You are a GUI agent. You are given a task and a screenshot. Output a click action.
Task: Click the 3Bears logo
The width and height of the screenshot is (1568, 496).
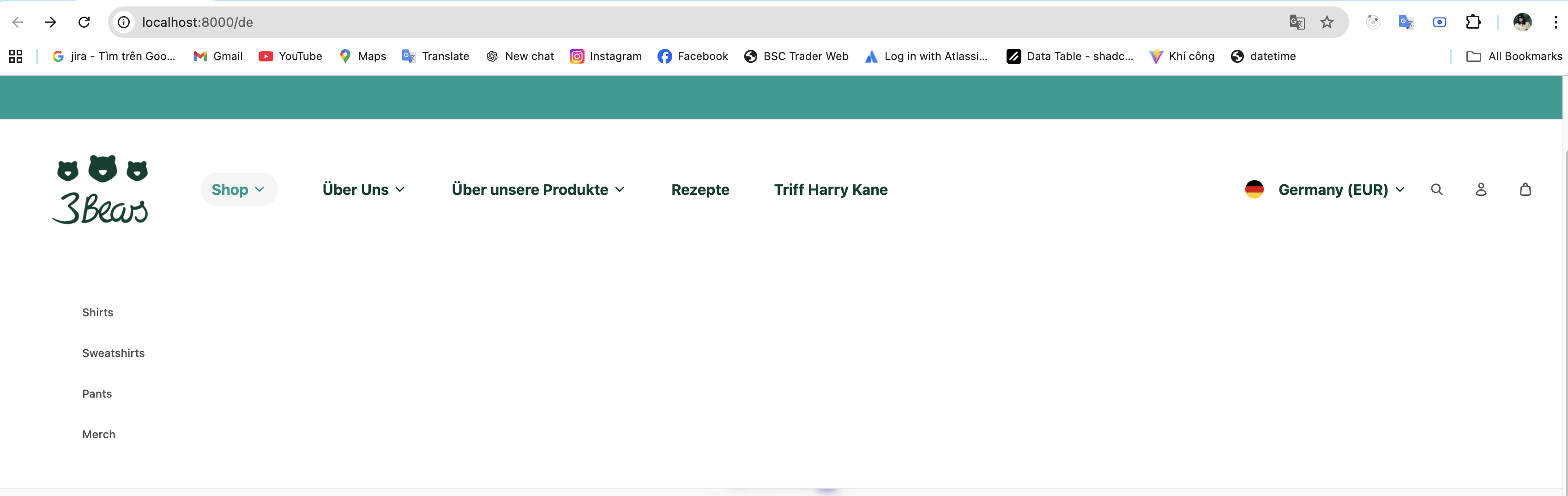tap(102, 189)
